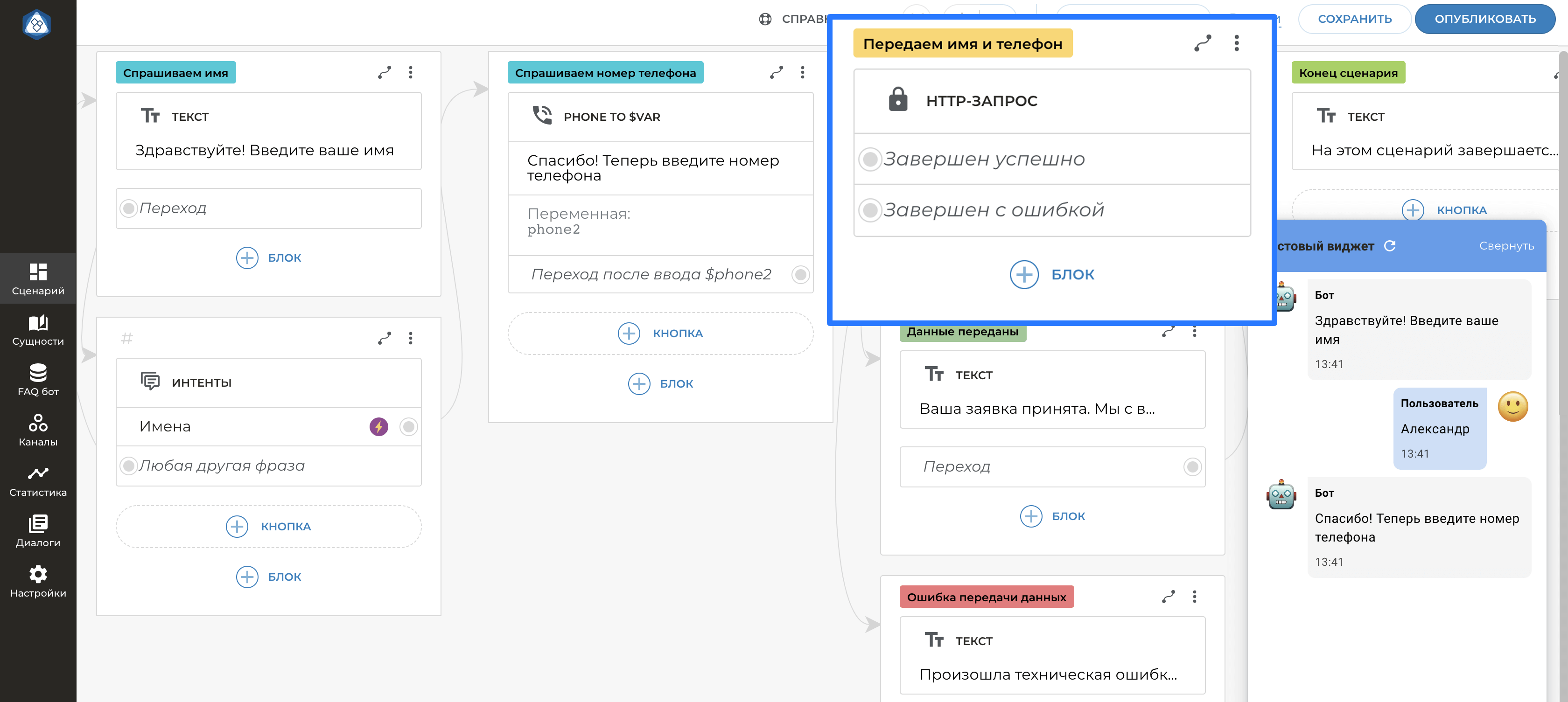
Task: Collapse test widget via Свернуть
Action: pyautogui.click(x=1506, y=246)
